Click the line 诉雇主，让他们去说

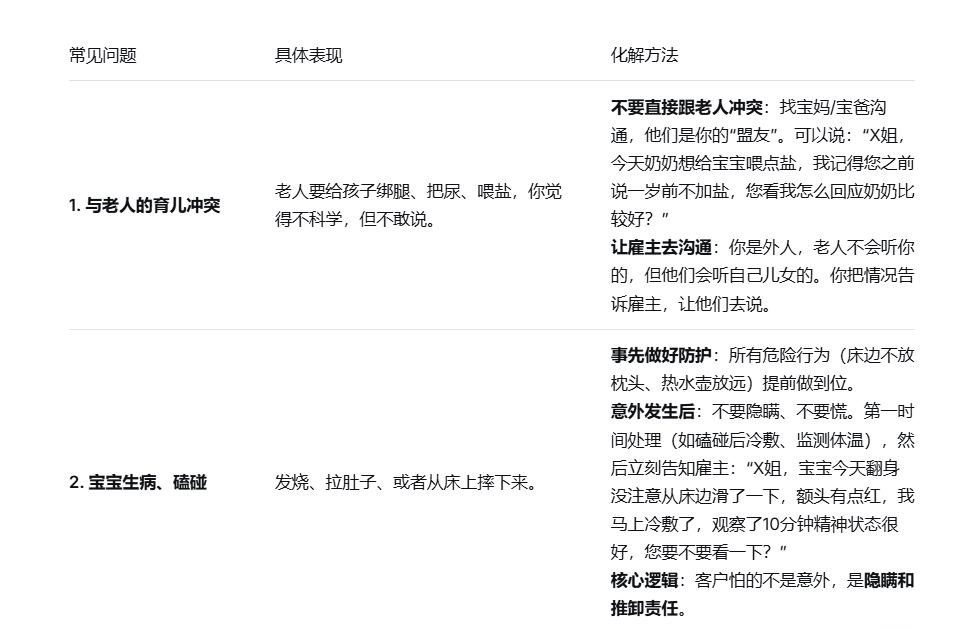coord(691,304)
